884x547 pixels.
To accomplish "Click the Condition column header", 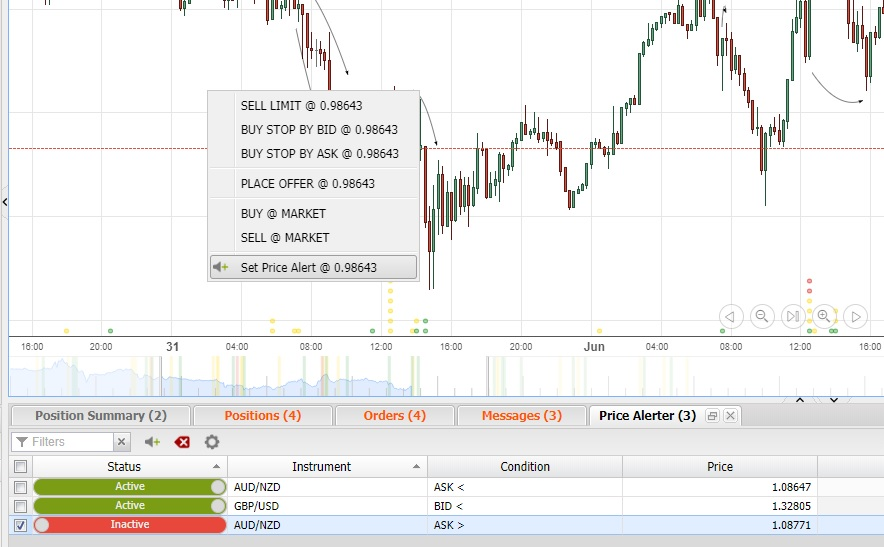I will coord(525,466).
